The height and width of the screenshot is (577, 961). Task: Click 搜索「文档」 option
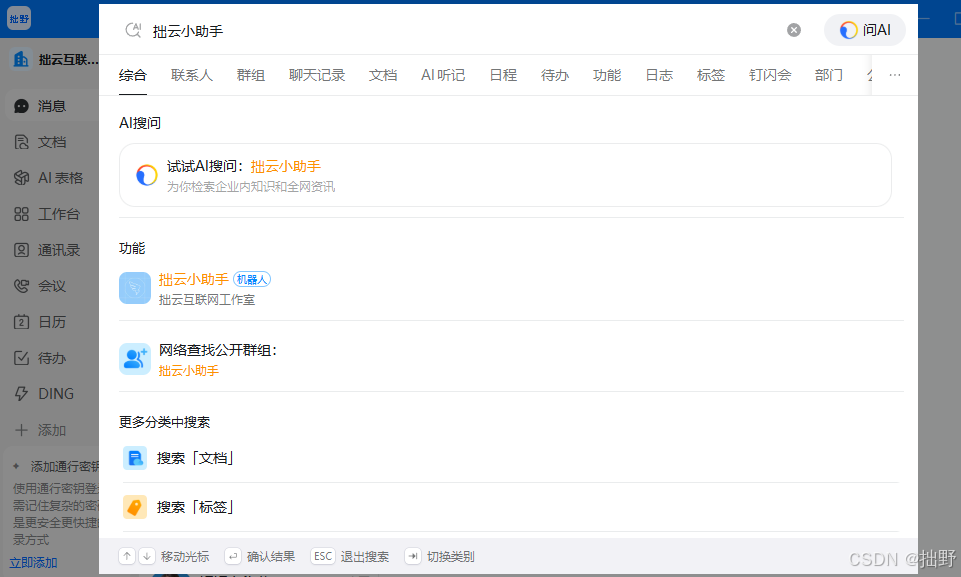pyautogui.click(x=510, y=458)
